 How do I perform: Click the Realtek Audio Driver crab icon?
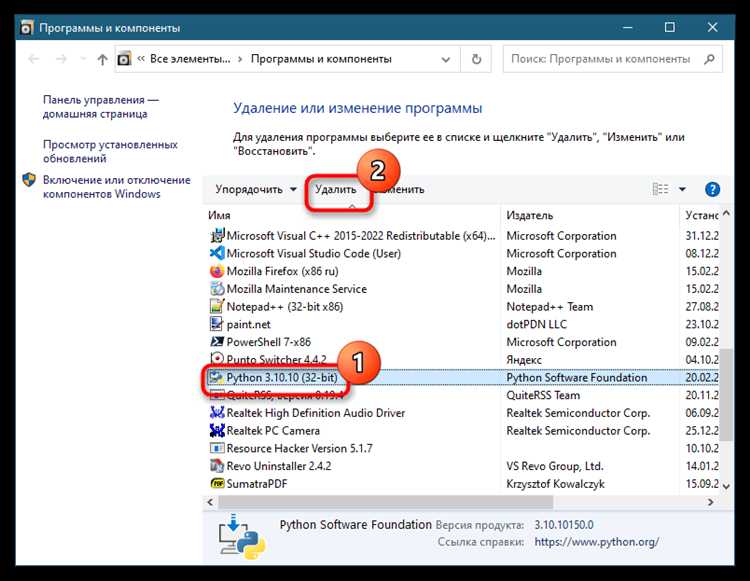pyautogui.click(x=217, y=412)
